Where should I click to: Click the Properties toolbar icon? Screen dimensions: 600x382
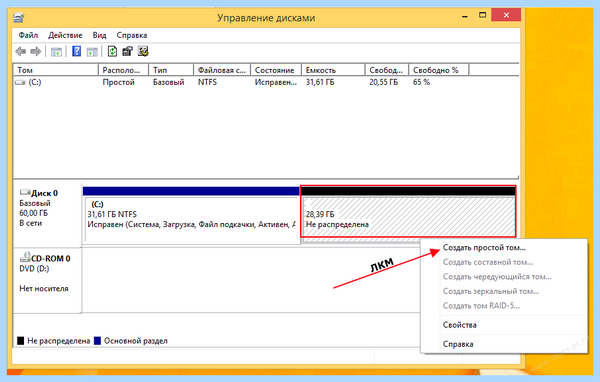[127, 51]
